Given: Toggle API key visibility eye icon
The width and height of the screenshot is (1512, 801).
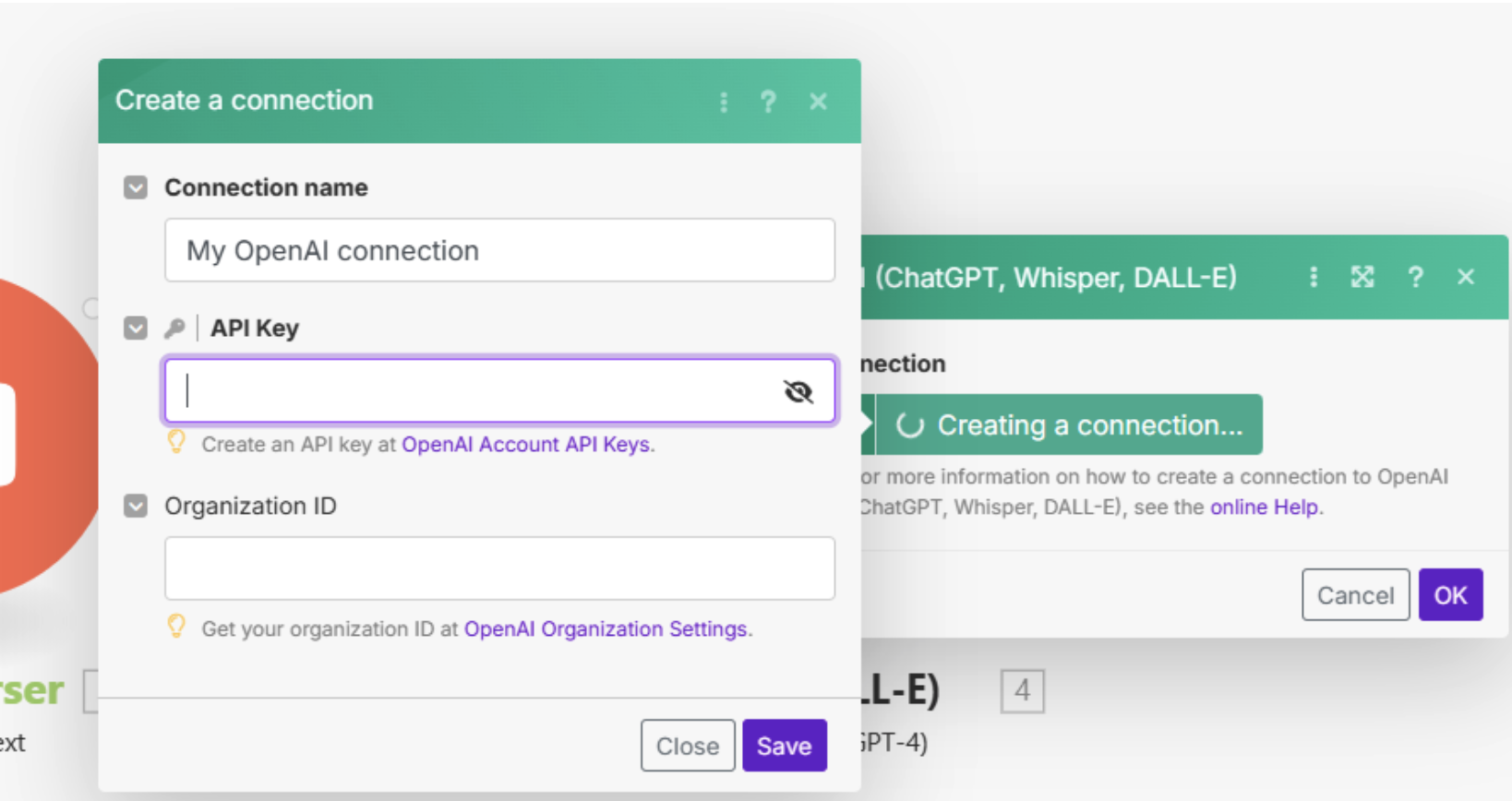Looking at the screenshot, I should (798, 392).
